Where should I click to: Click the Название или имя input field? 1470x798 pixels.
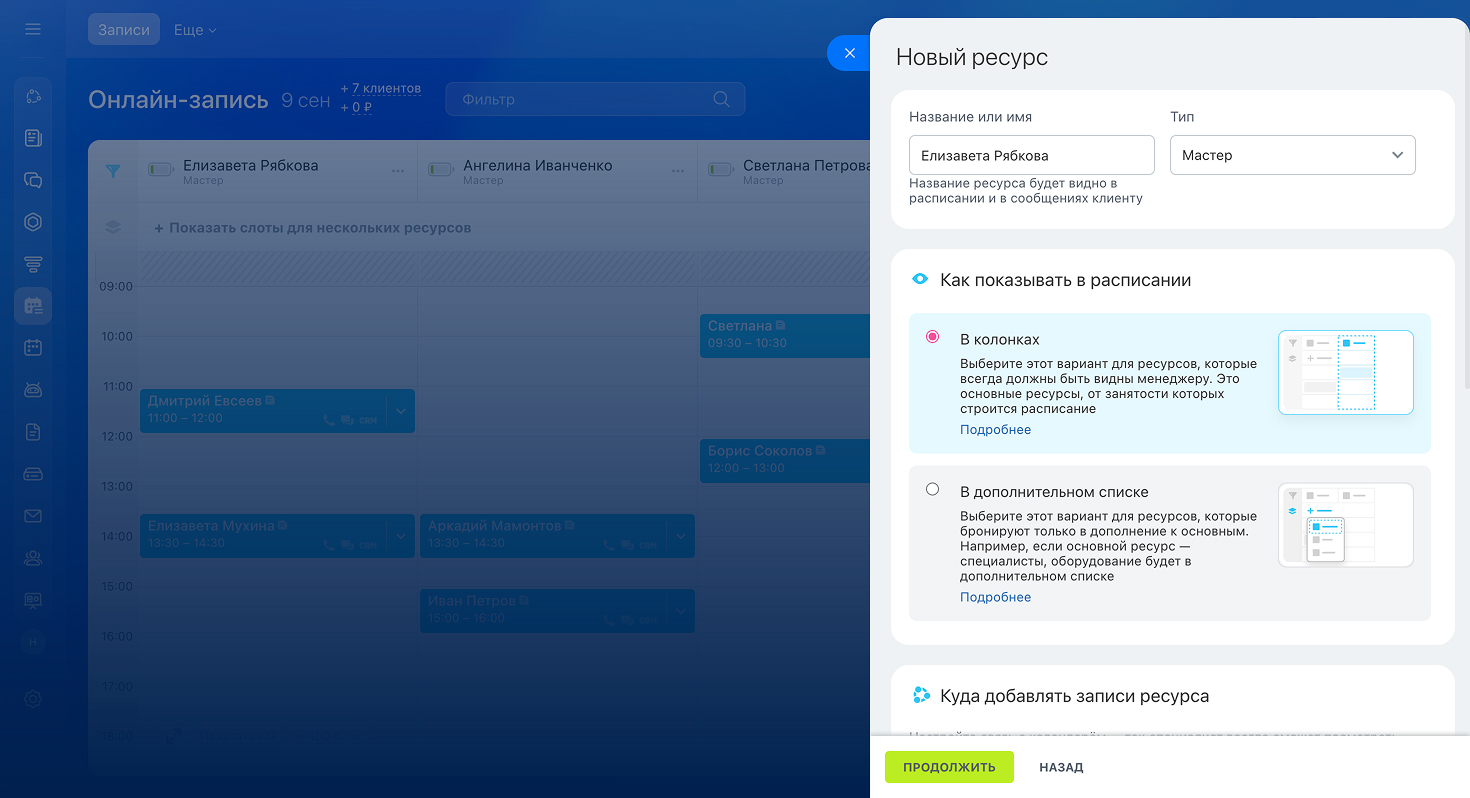click(1031, 155)
